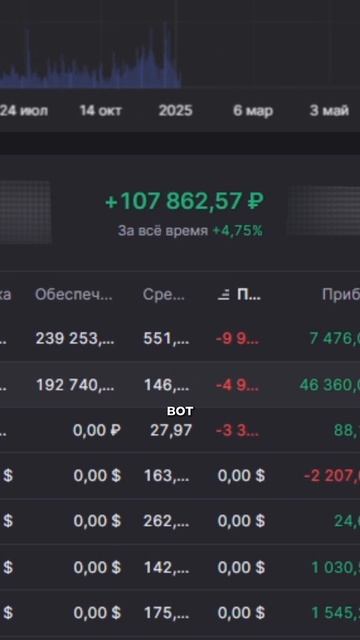Viewport: 360px width, 640px height.
Task: Sort by the Сре... column header
Action: tap(164, 295)
